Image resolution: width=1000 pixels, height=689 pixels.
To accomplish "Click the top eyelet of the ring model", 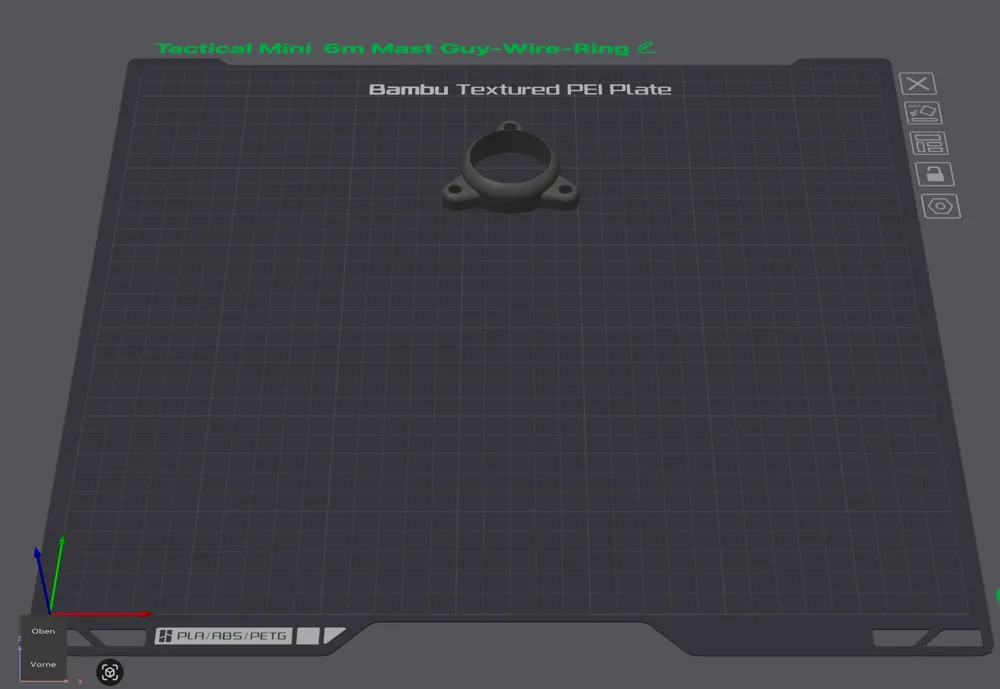I will coord(510,128).
